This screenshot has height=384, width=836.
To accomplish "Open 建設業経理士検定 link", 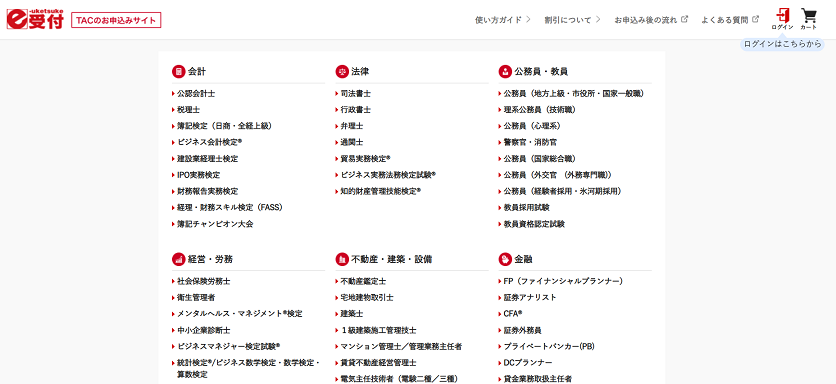I will (x=208, y=158).
